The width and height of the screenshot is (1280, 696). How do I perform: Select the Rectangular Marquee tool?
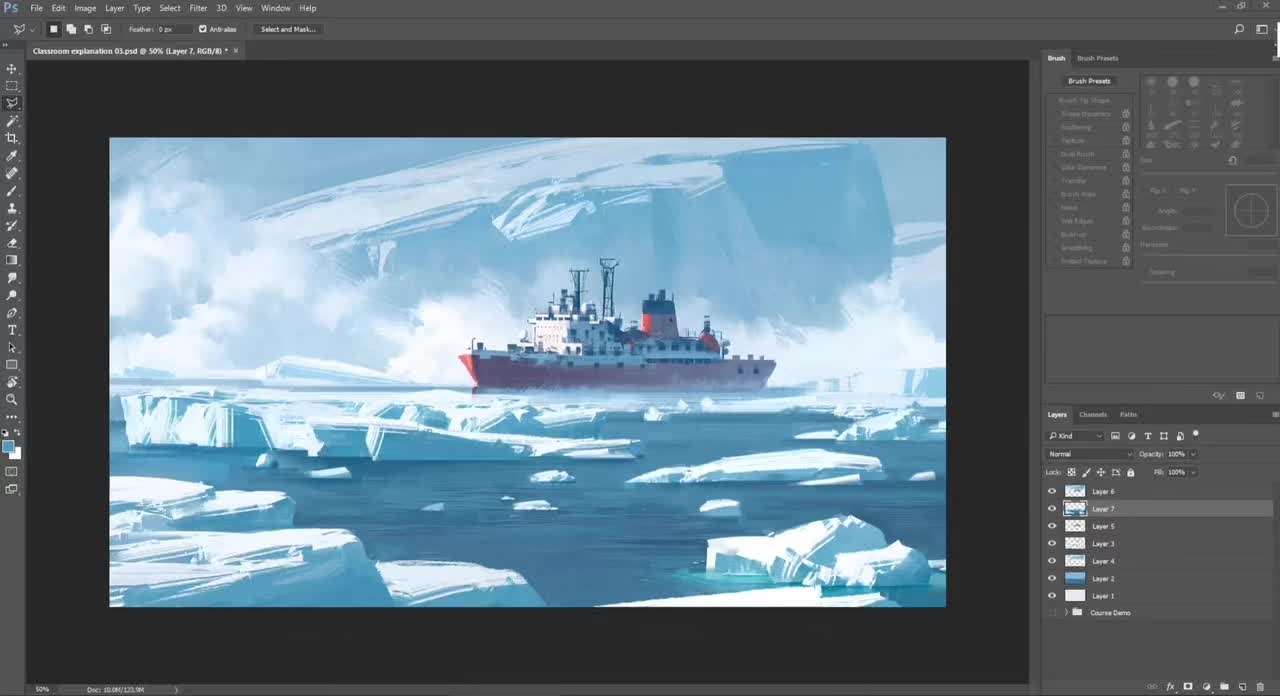click(12, 86)
